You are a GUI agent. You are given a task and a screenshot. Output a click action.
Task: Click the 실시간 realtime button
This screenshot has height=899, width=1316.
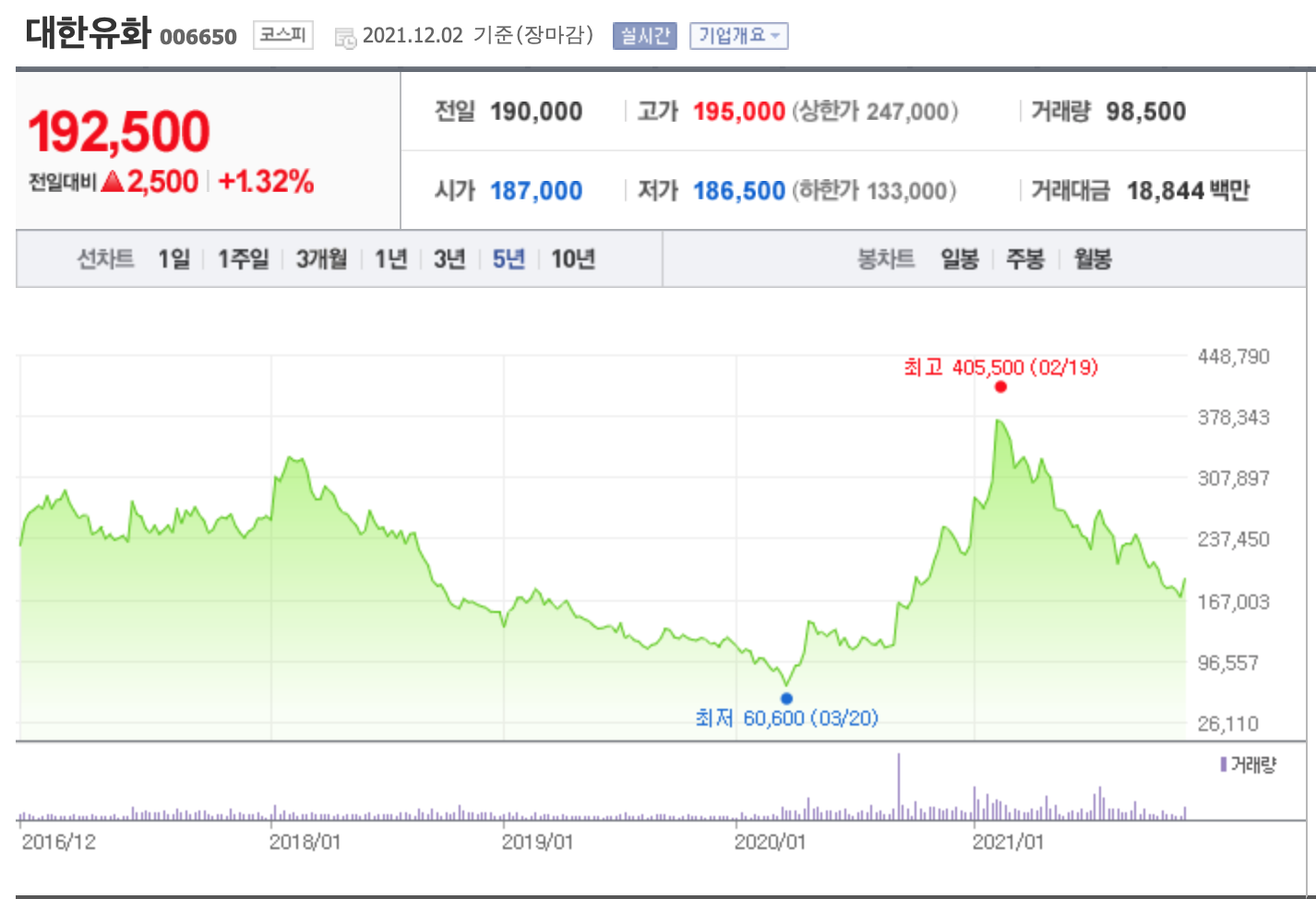(644, 36)
